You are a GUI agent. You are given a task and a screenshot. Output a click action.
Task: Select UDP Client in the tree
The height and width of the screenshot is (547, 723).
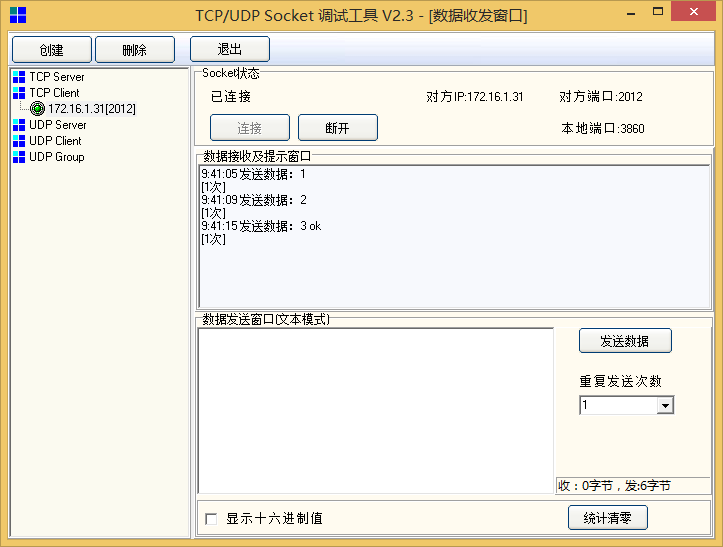pyautogui.click(x=55, y=141)
